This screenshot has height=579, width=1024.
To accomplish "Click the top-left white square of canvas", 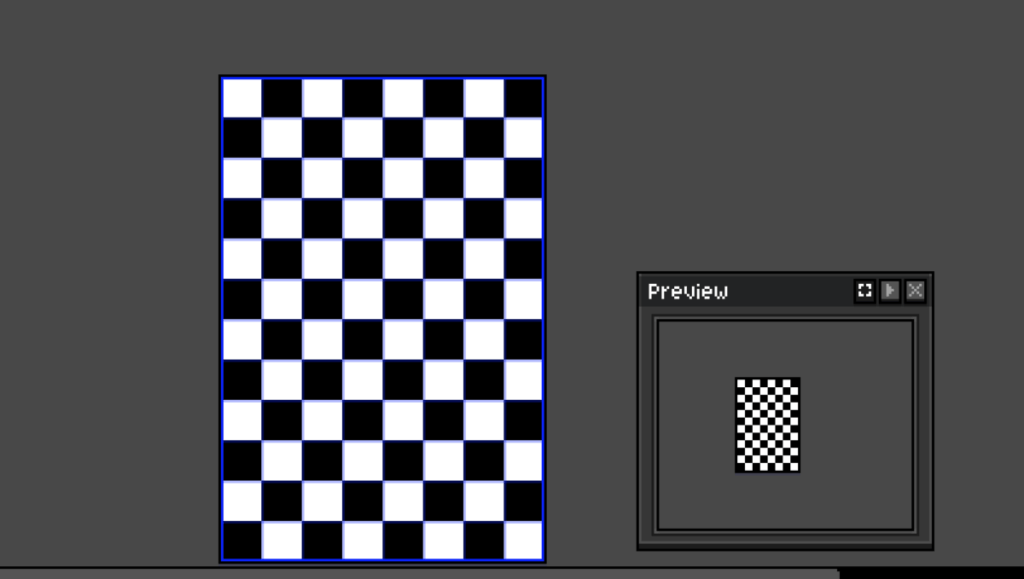I will tap(242, 98).
